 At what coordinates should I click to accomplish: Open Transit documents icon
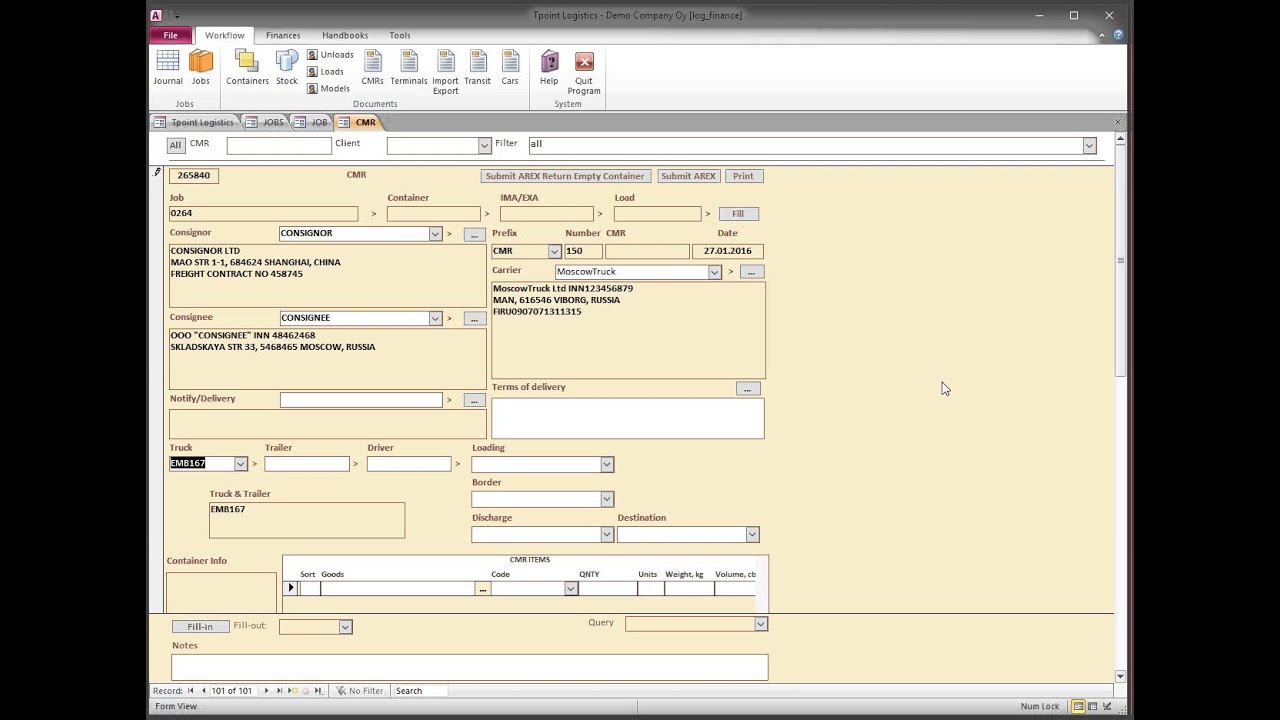tap(477, 67)
